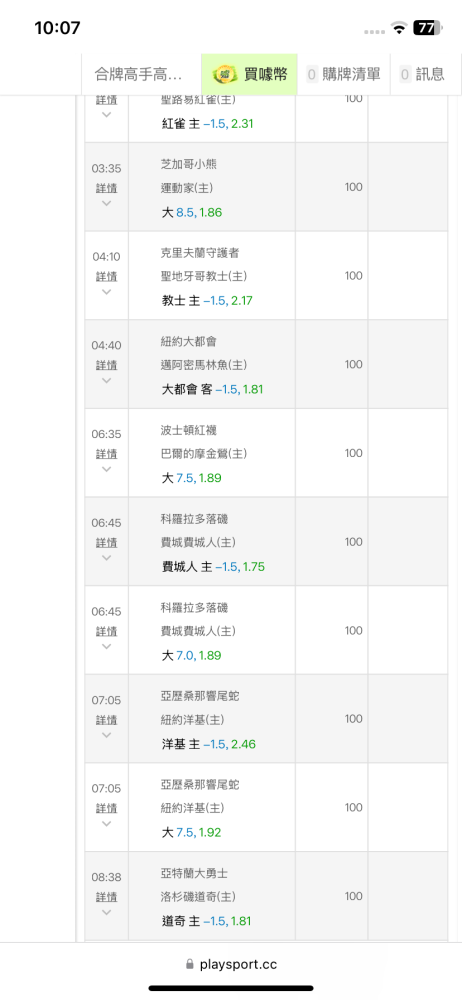Open the 購牌清單 tab
The width and height of the screenshot is (462, 1000).
coord(345,75)
